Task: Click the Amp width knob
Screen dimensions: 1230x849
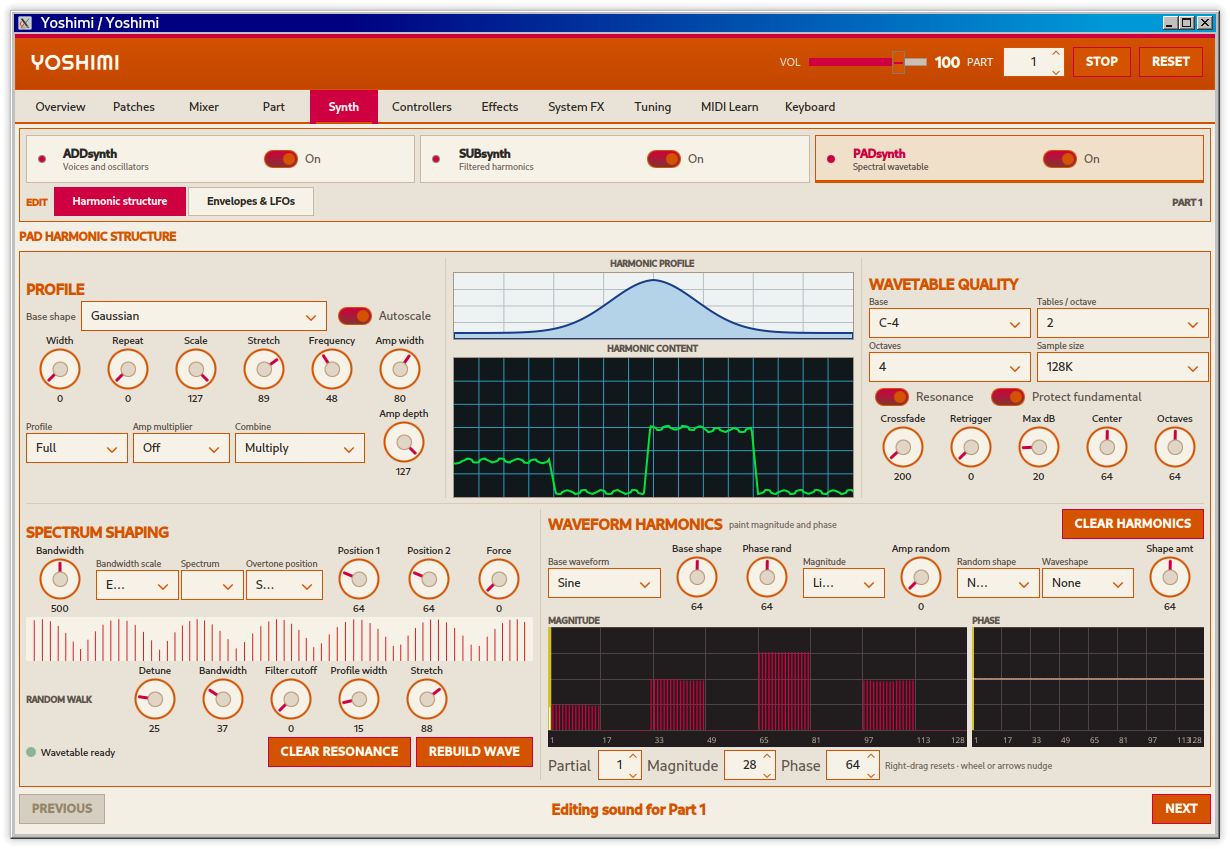Action: click(400, 370)
